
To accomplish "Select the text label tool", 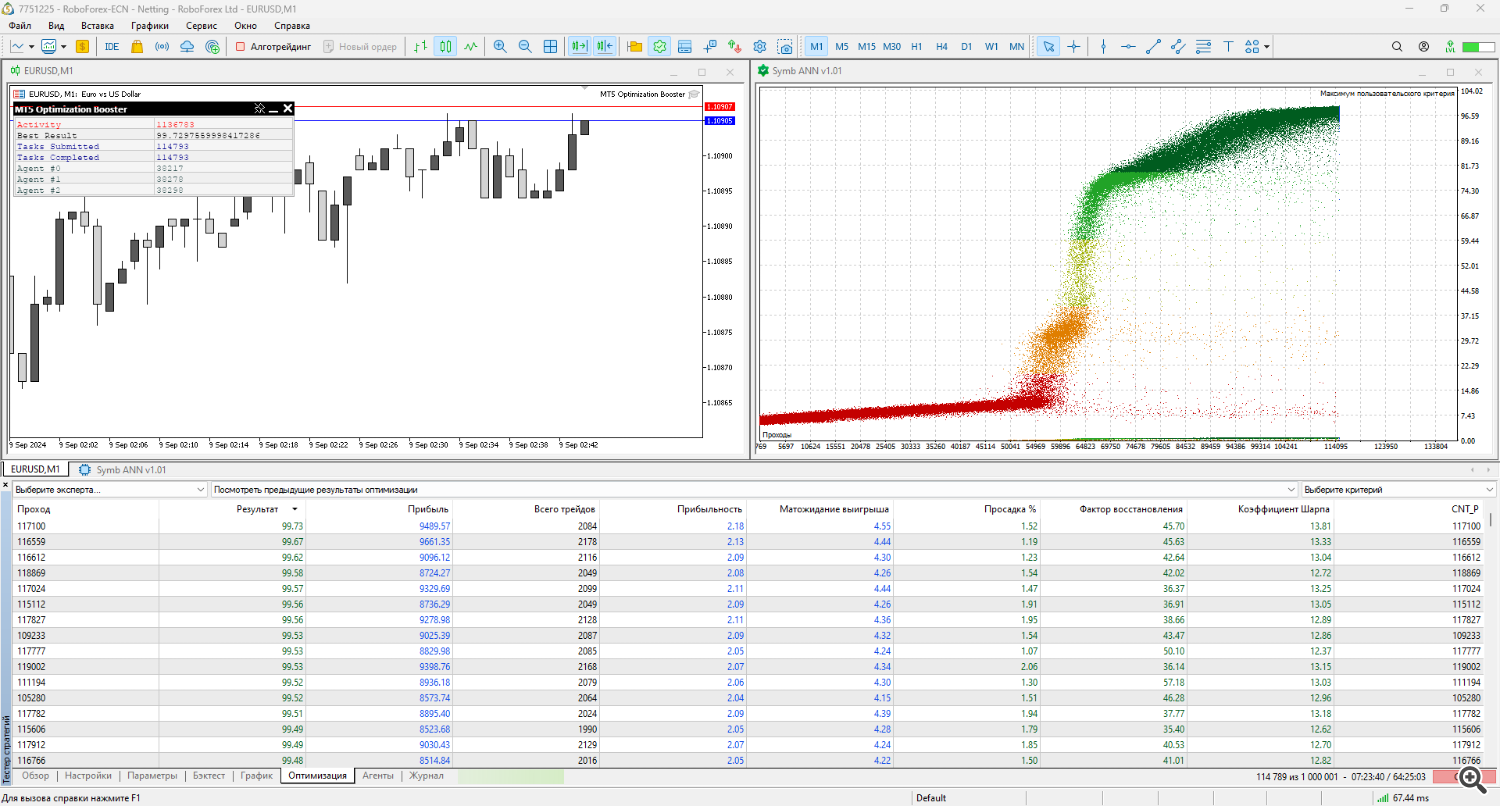I will pyautogui.click(x=1228, y=46).
